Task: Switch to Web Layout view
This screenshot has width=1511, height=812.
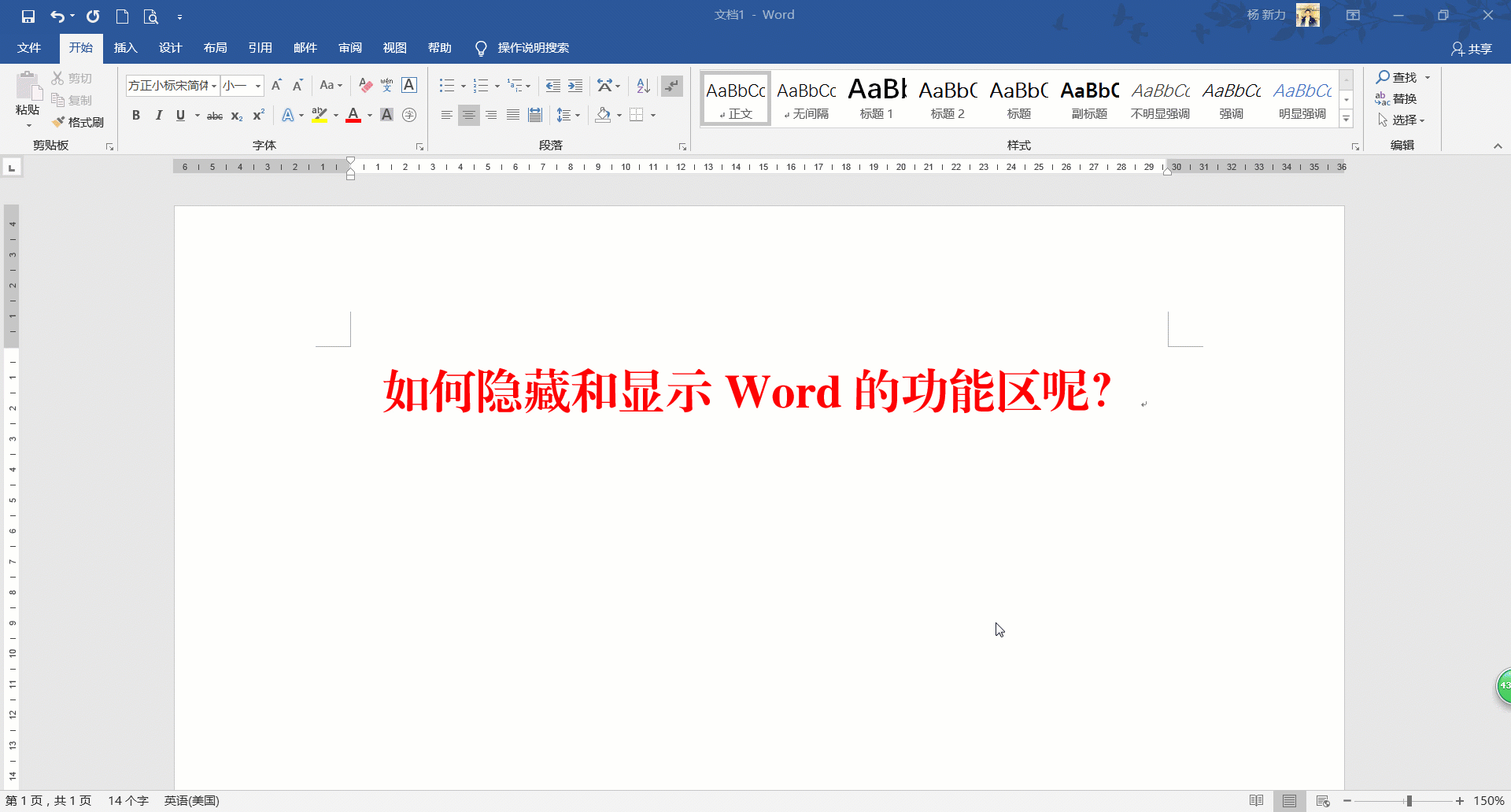Action: 1322,801
